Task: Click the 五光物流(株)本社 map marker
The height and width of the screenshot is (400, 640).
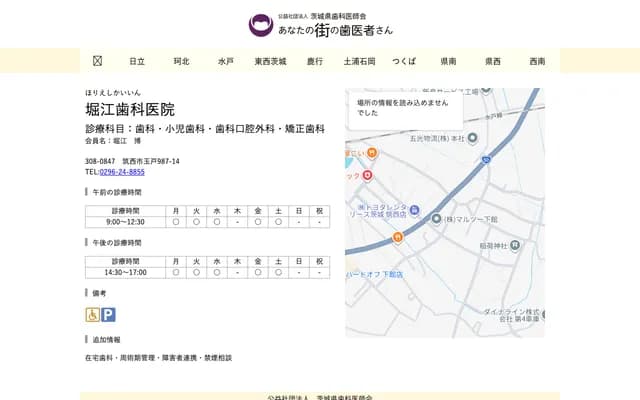Action: click(x=472, y=138)
